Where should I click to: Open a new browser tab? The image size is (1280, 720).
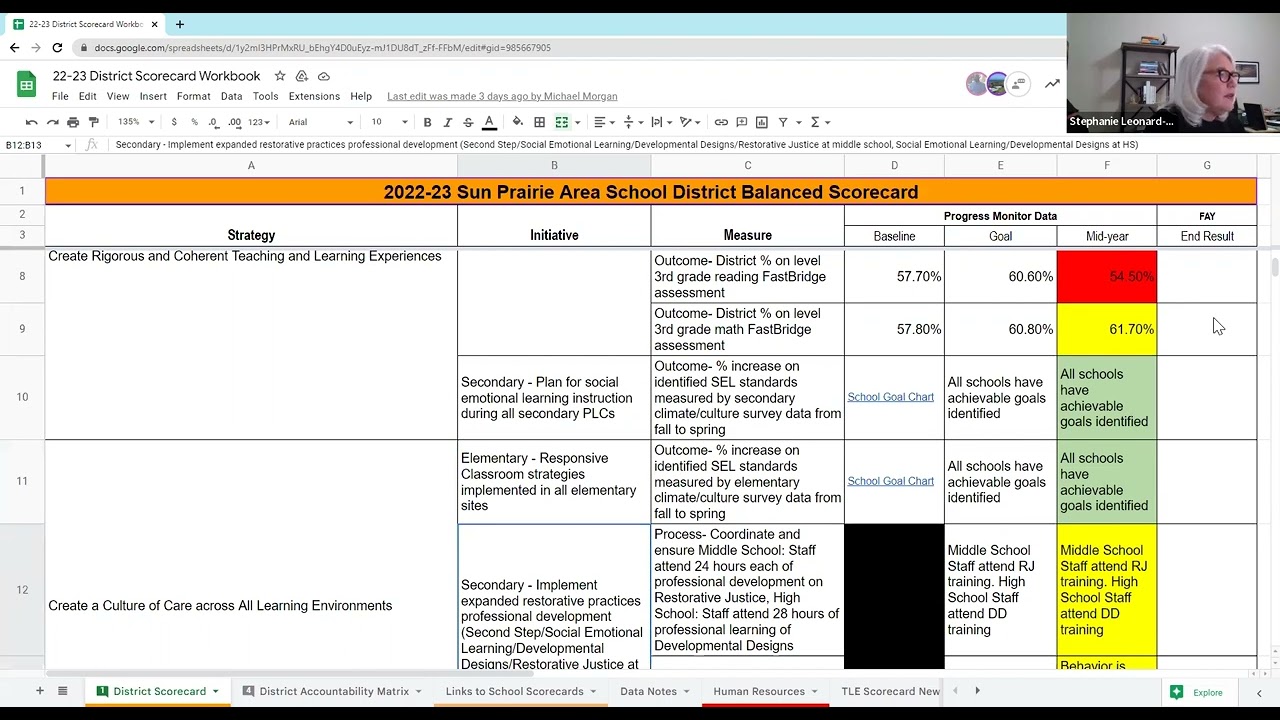click(x=180, y=24)
